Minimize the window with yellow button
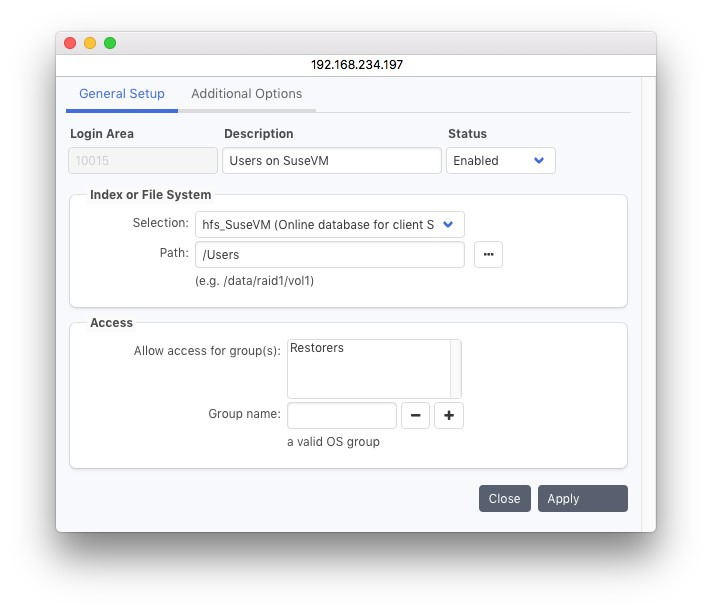This screenshot has width=712, height=612. tap(90, 43)
